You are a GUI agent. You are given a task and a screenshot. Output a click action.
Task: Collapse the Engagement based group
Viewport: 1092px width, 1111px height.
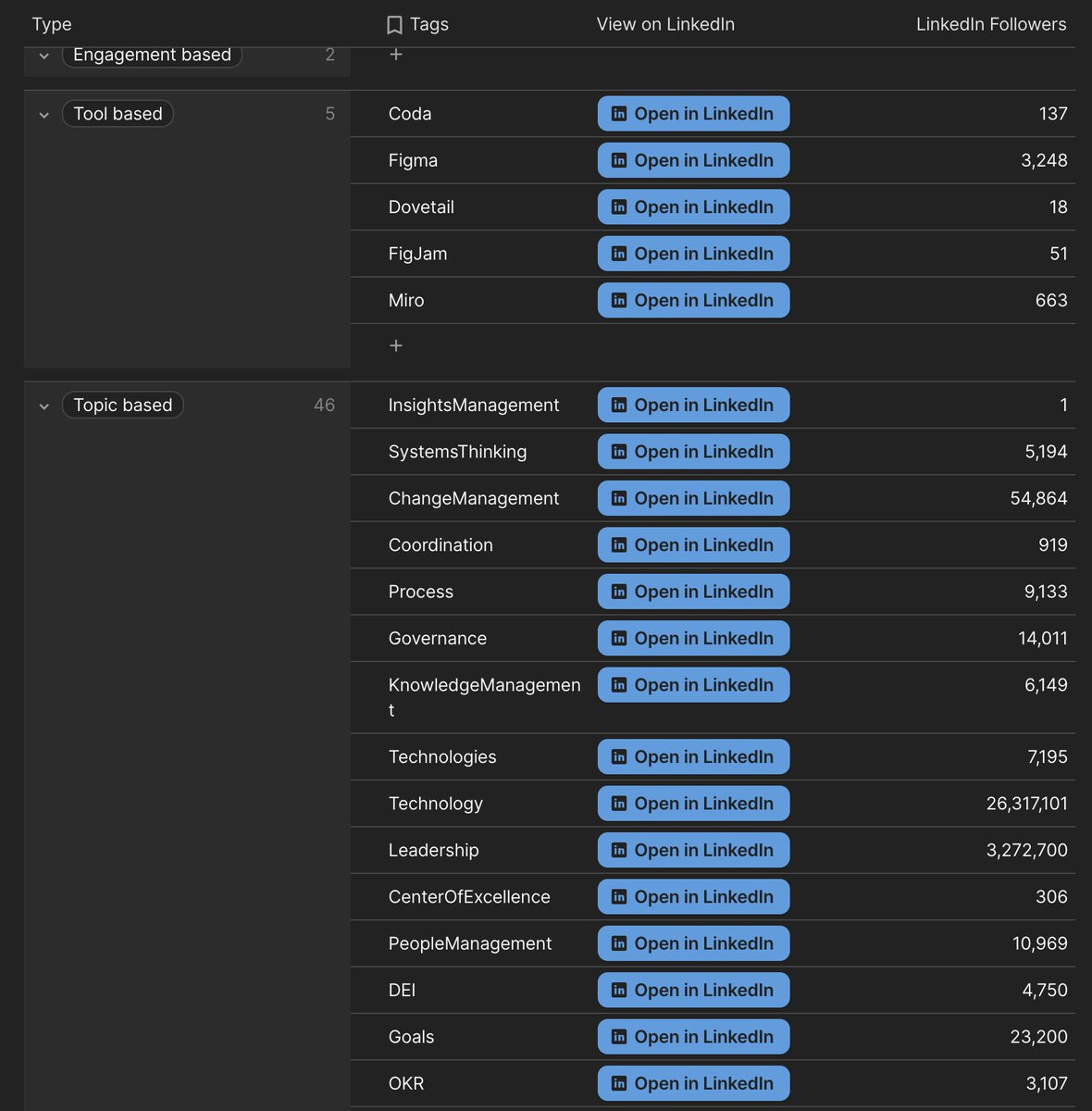coord(43,56)
